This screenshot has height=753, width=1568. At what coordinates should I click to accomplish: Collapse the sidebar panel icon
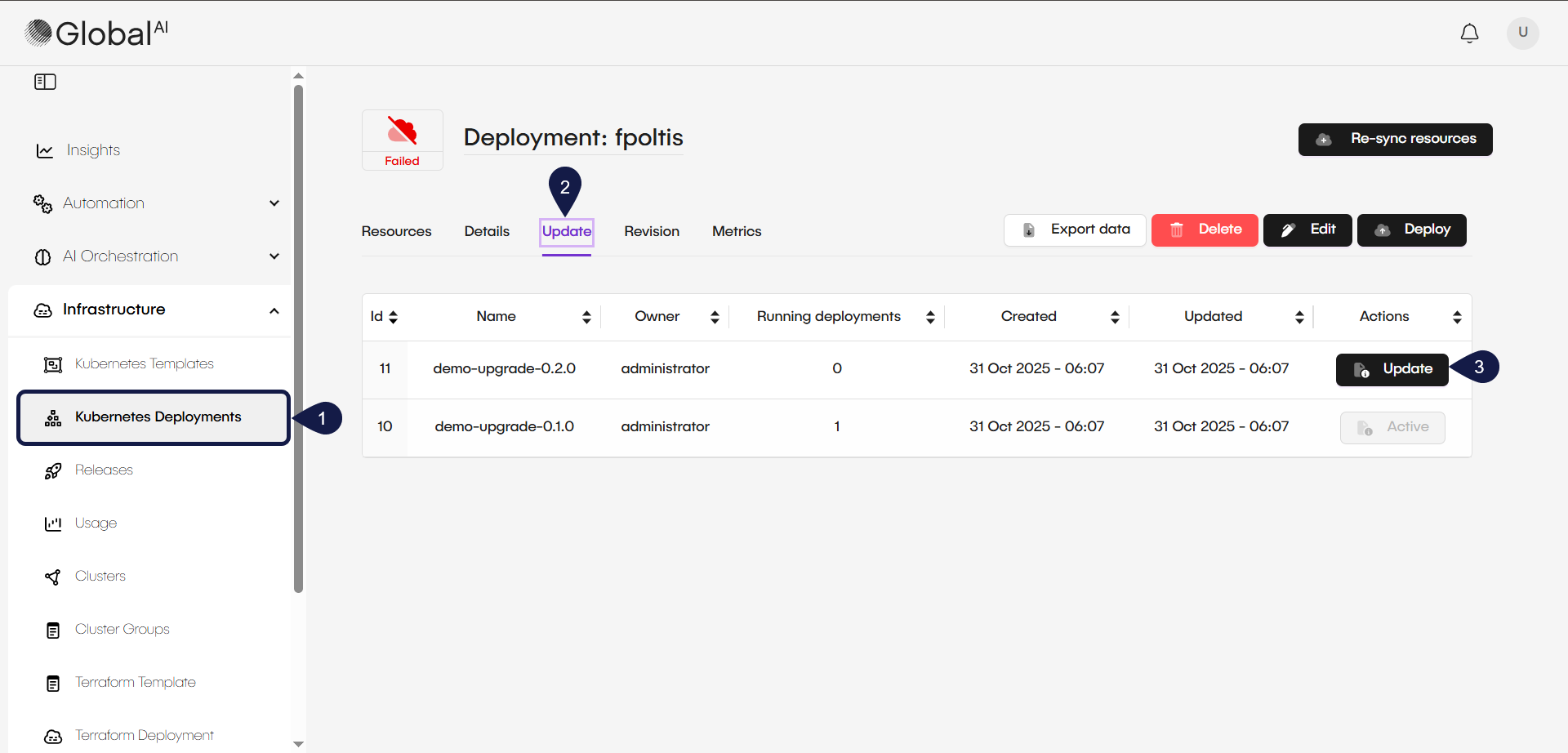pyautogui.click(x=45, y=82)
